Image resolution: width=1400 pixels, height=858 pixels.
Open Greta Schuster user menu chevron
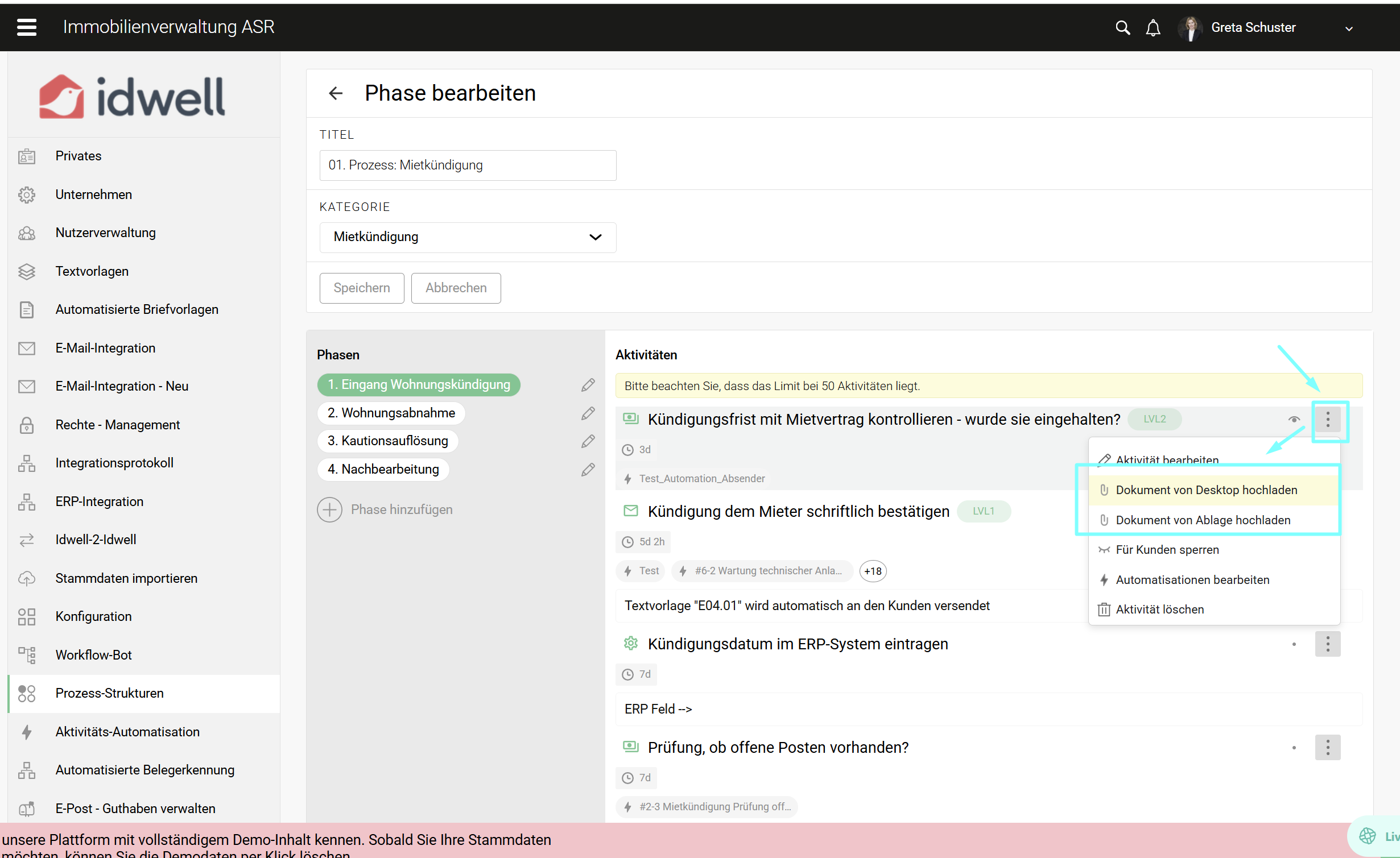coord(1348,28)
